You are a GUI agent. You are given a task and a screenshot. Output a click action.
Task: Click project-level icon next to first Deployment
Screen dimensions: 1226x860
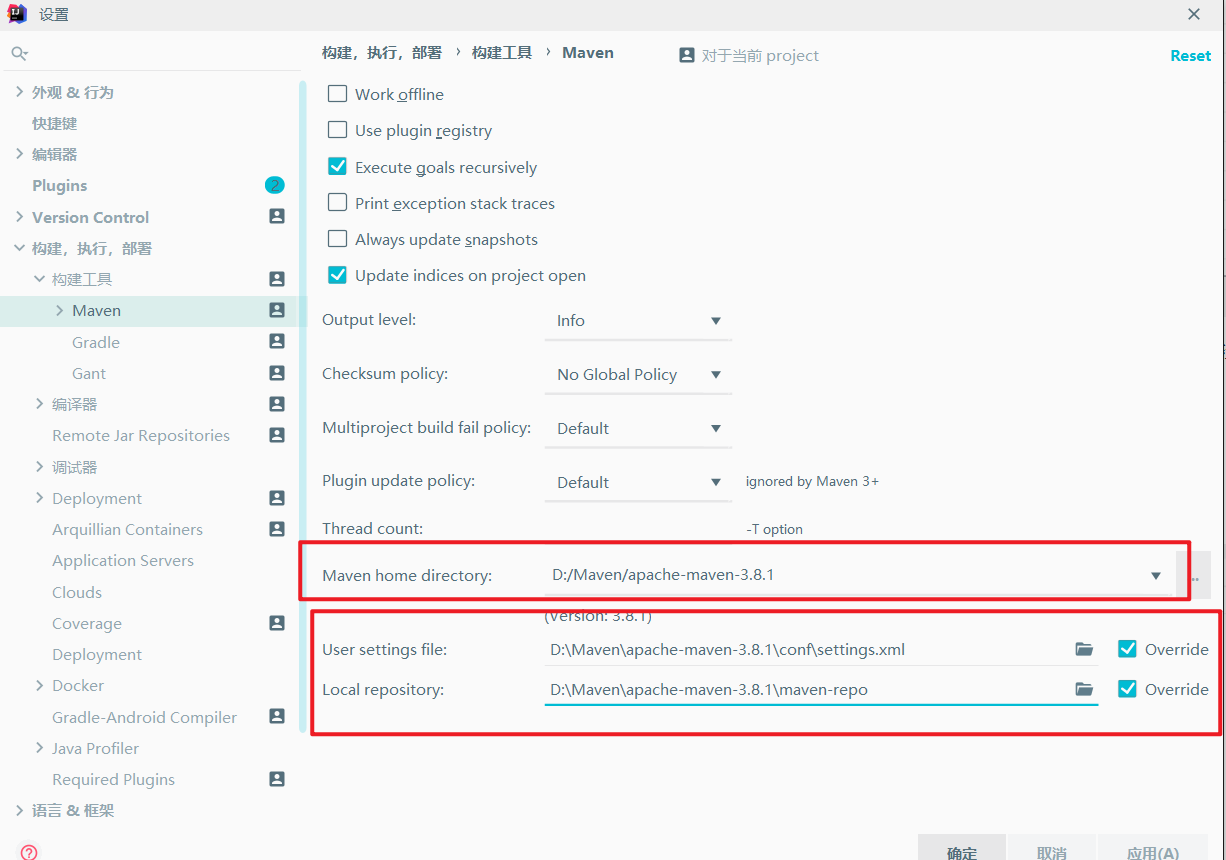coord(277,498)
